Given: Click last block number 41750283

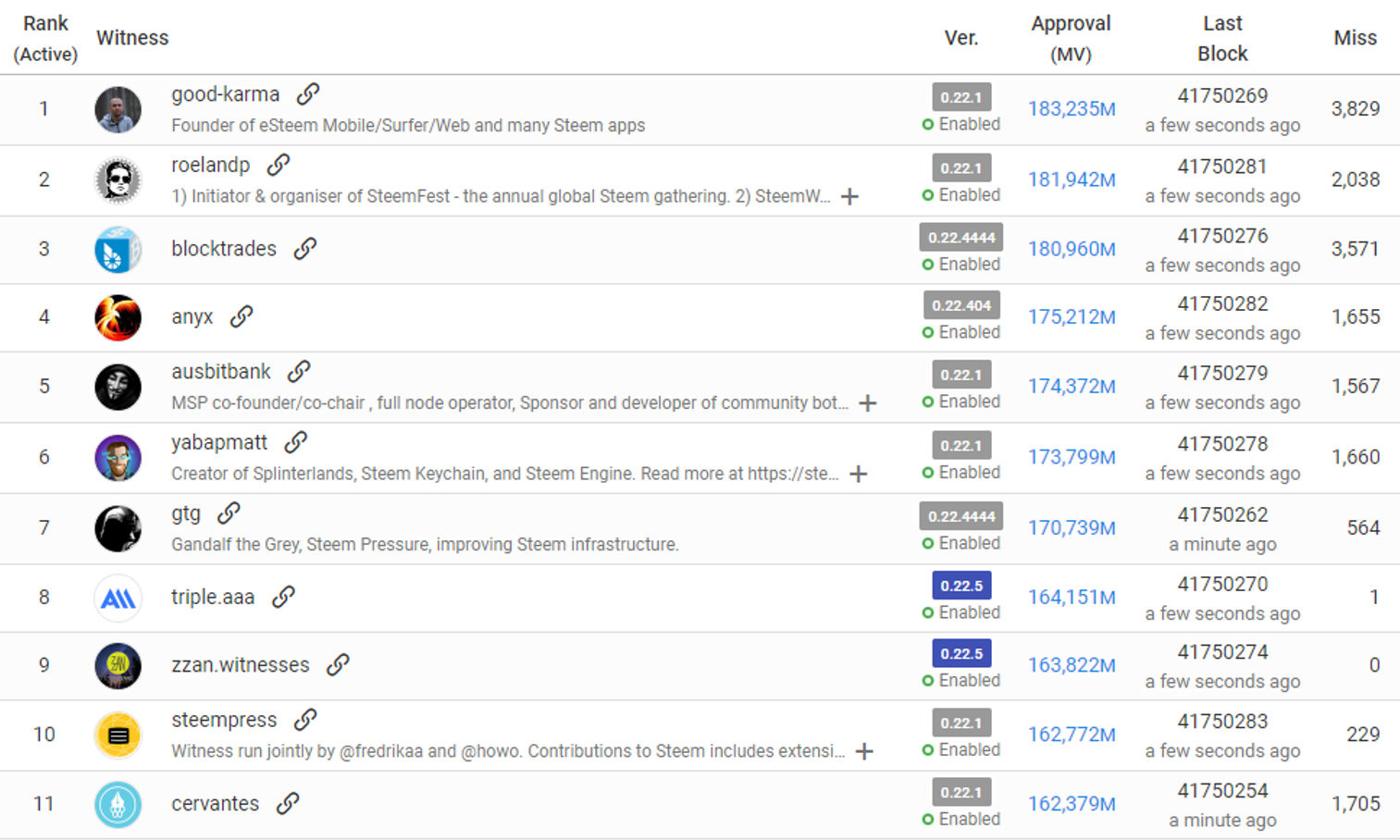Looking at the screenshot, I should 1222,722.
